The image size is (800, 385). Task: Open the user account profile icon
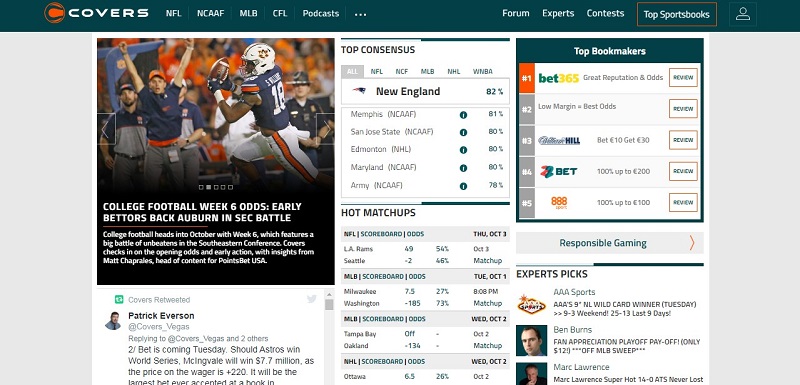coord(742,14)
